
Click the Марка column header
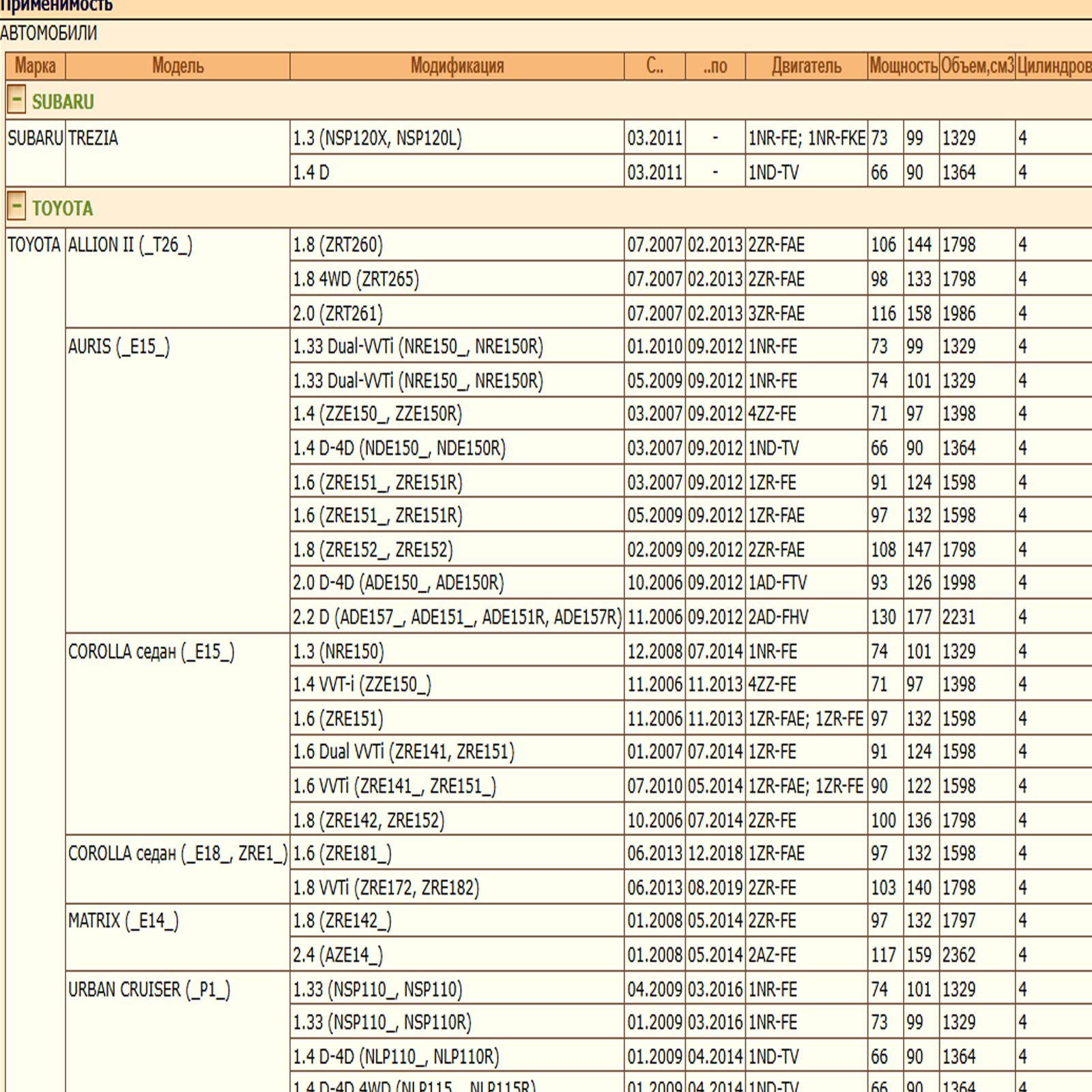(35, 66)
